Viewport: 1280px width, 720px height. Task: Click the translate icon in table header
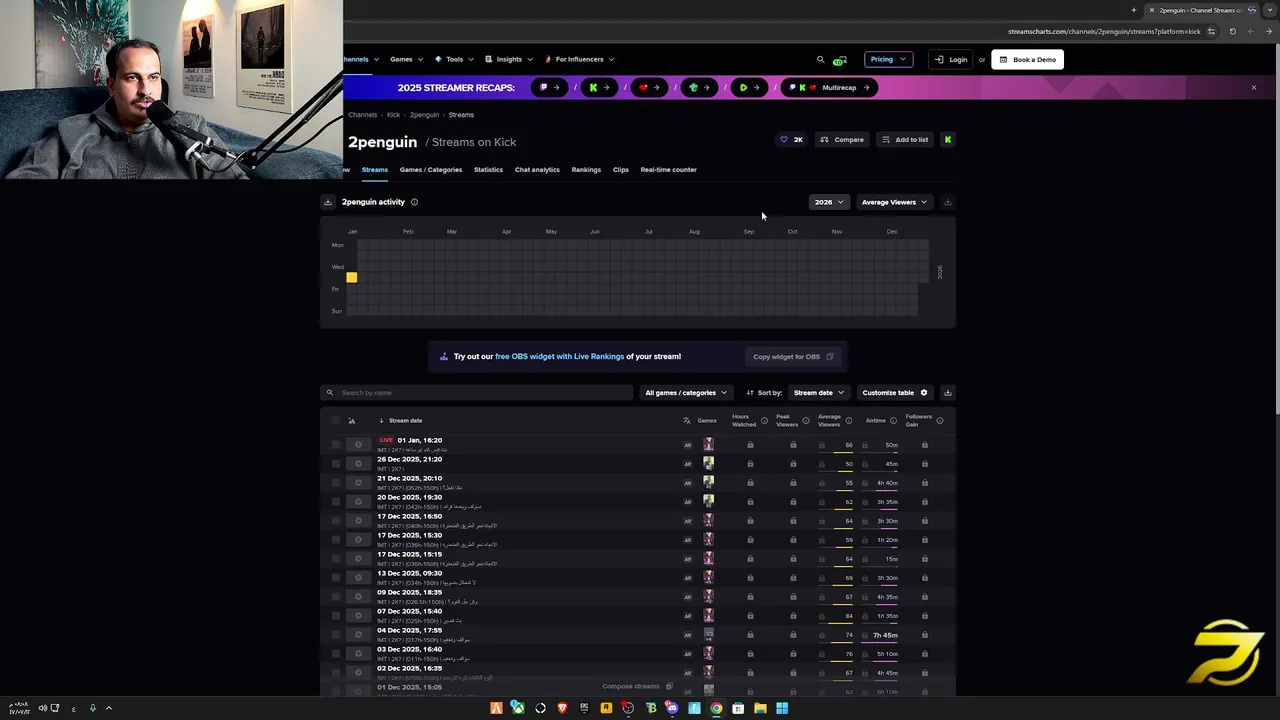(687, 421)
